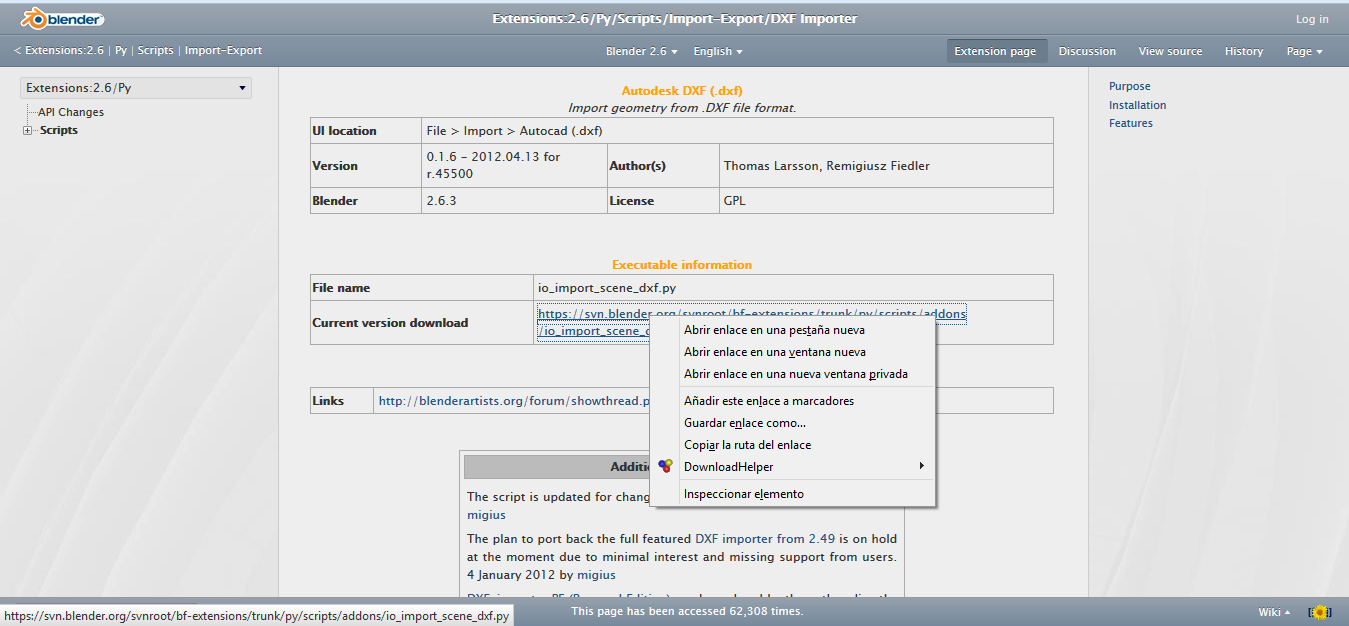
Task: Click the Scripts breadcrumb link
Action: (x=156, y=51)
